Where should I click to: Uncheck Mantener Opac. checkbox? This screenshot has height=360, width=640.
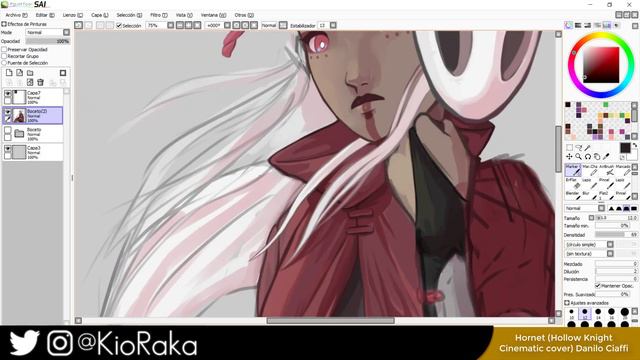(598, 286)
